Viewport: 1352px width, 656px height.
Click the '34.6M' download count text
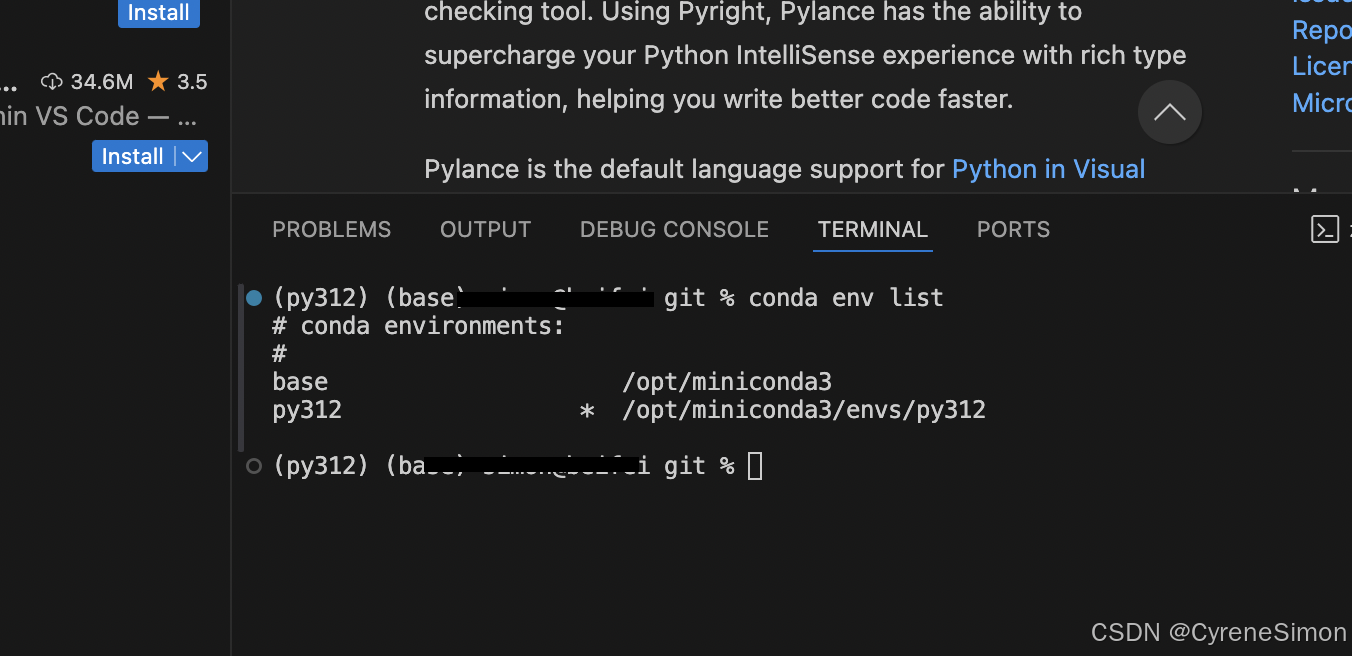101,82
